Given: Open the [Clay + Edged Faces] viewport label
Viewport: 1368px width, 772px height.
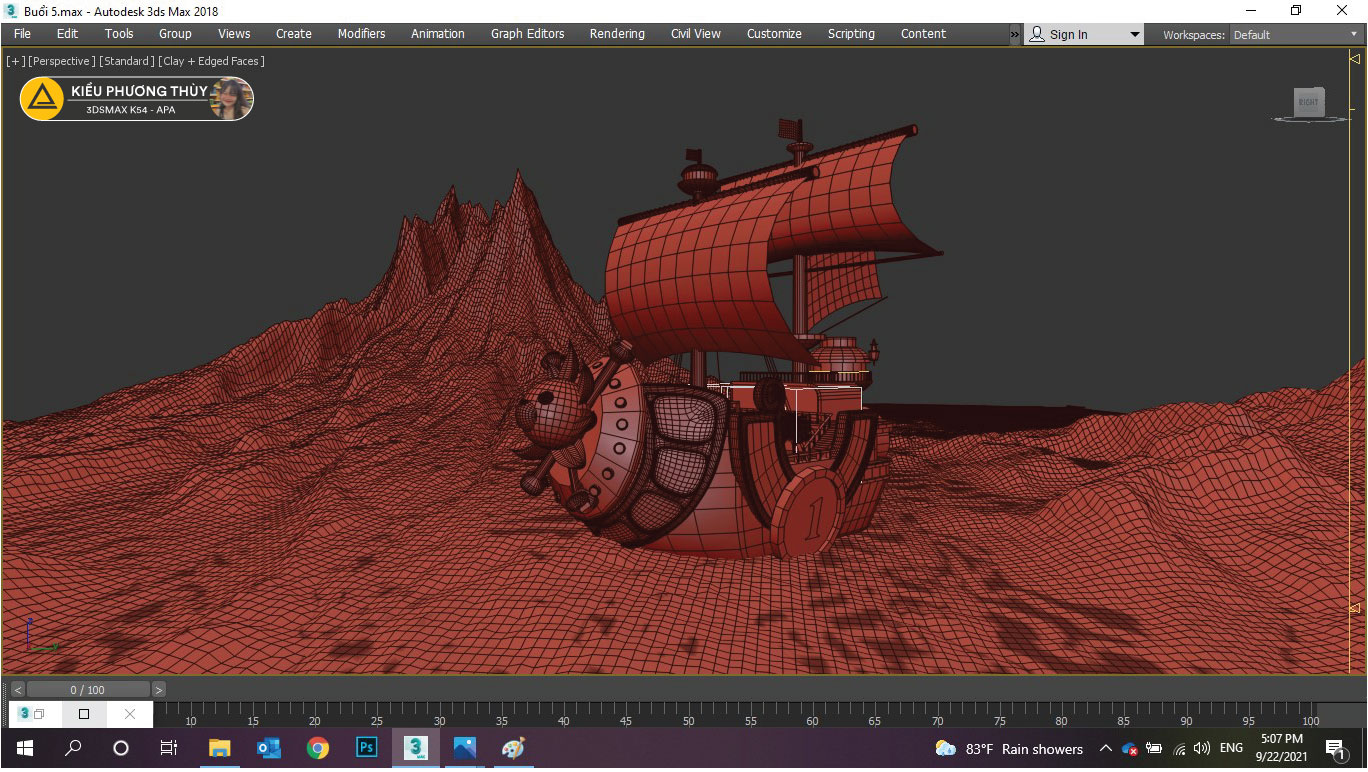Looking at the screenshot, I should tap(211, 61).
